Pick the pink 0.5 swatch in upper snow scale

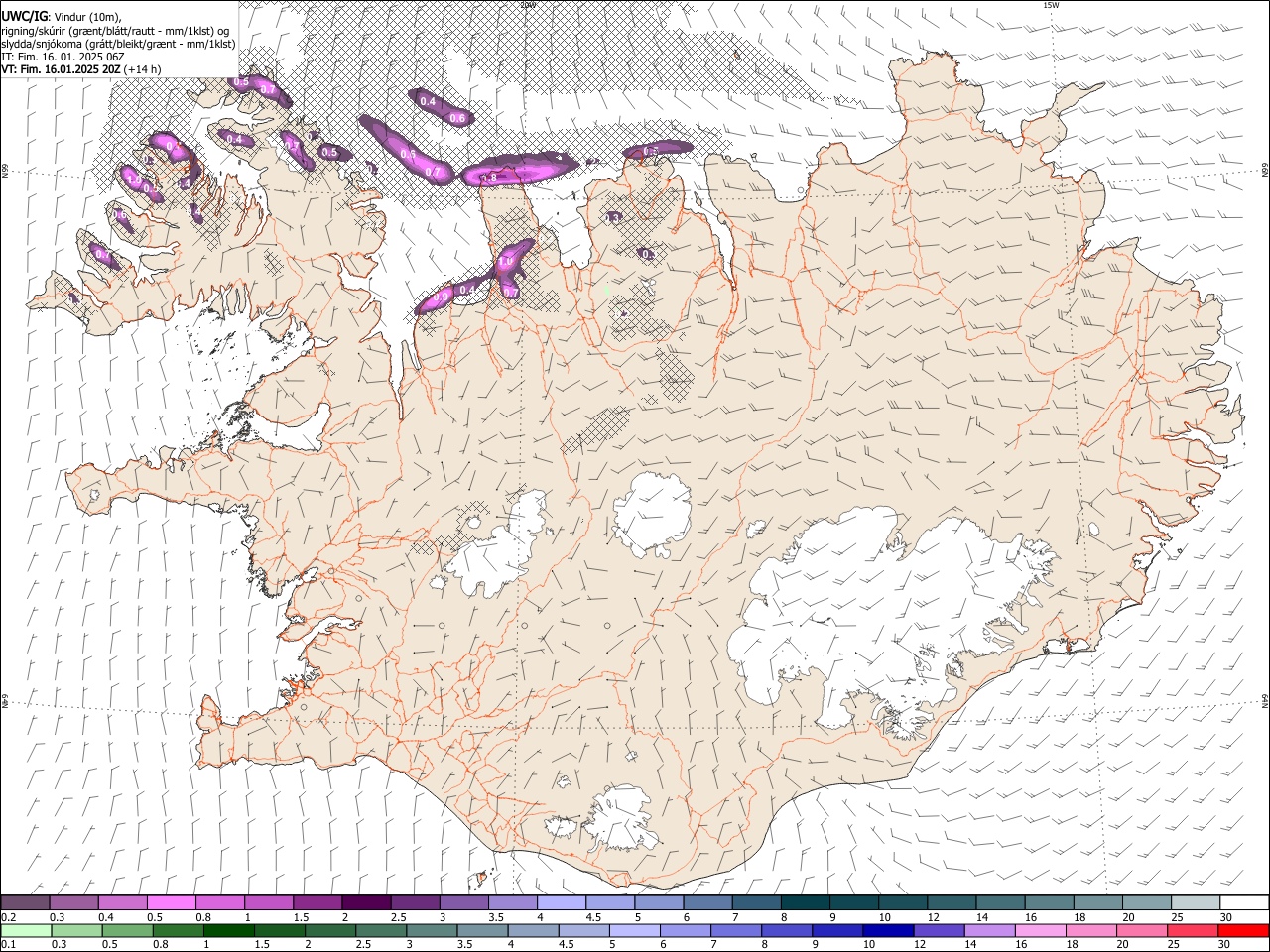[171, 902]
